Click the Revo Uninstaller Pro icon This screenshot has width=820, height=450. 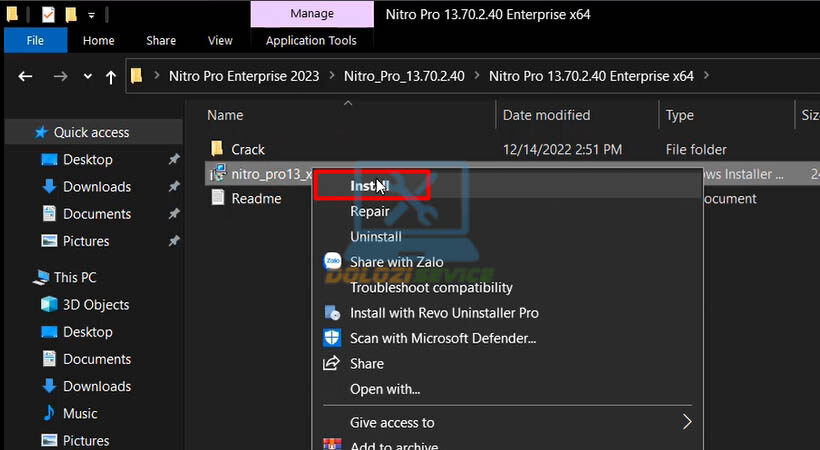pyautogui.click(x=332, y=313)
